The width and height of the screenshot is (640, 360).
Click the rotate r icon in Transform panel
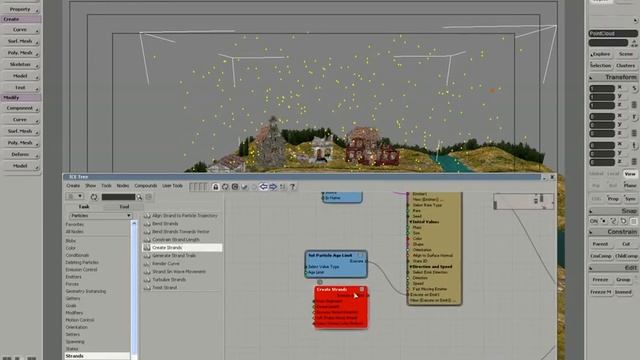(634, 117)
